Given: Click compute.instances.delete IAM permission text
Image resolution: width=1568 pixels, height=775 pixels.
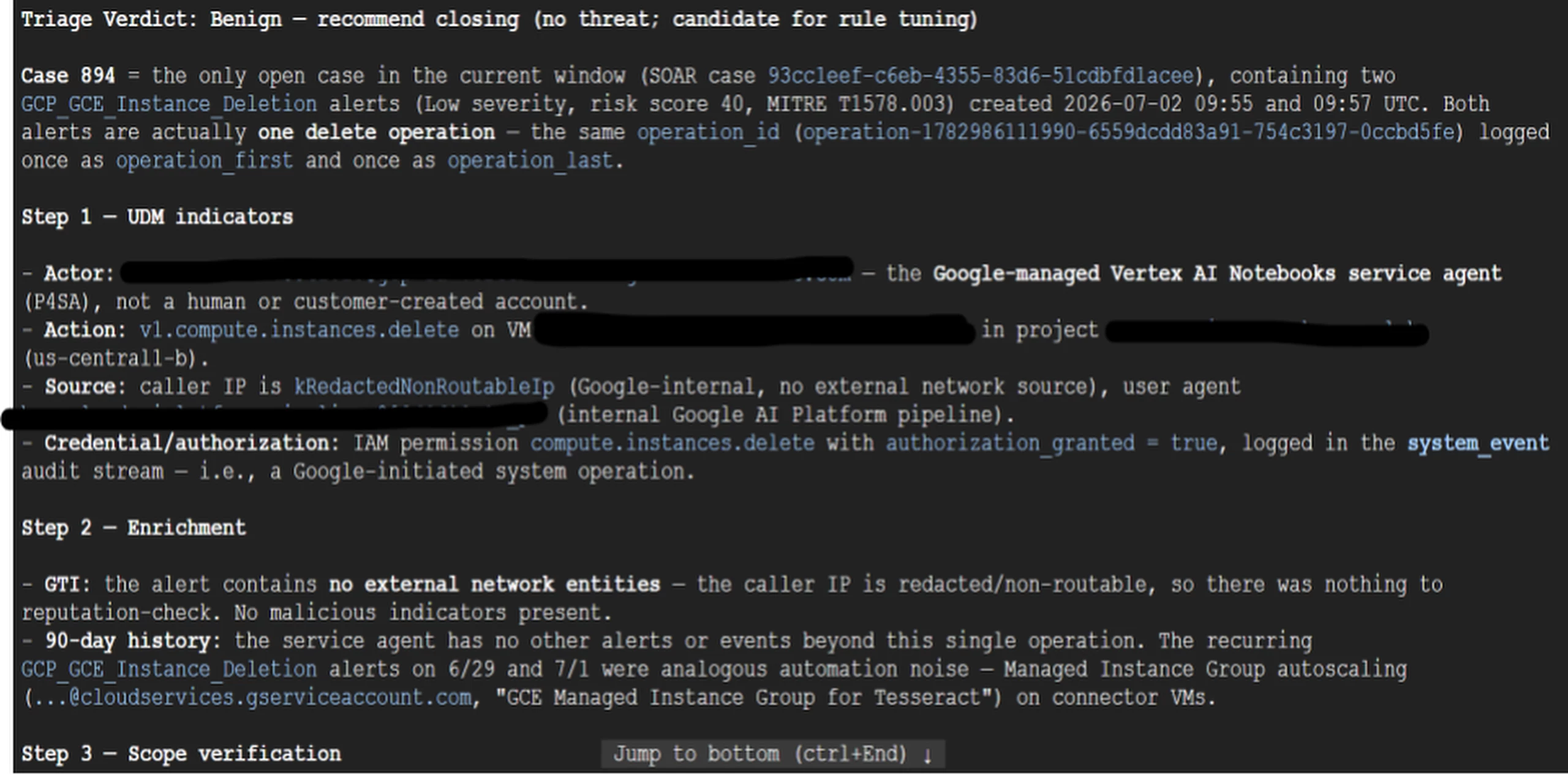Looking at the screenshot, I should 673,443.
